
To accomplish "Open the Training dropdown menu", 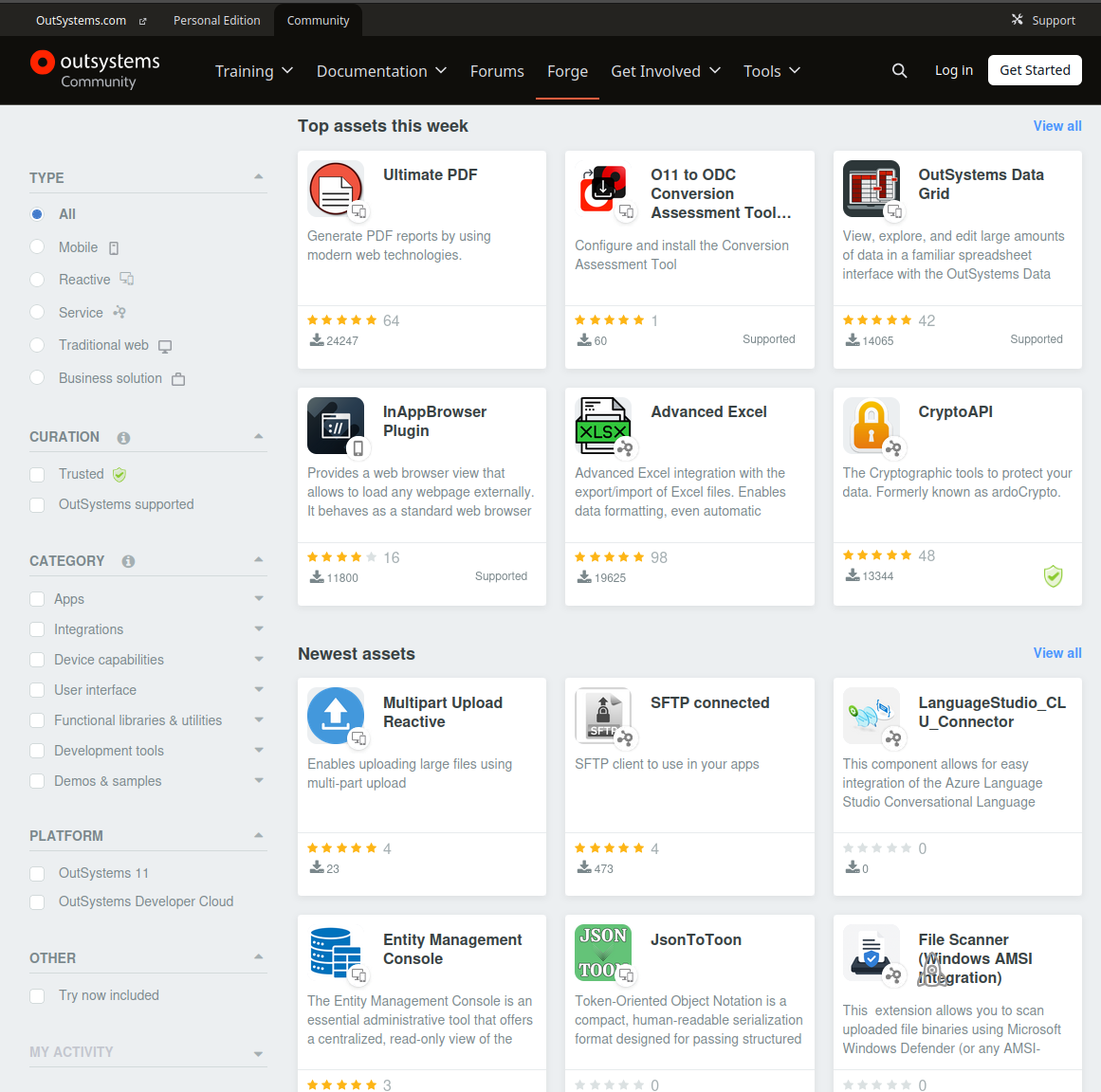I will pyautogui.click(x=253, y=71).
